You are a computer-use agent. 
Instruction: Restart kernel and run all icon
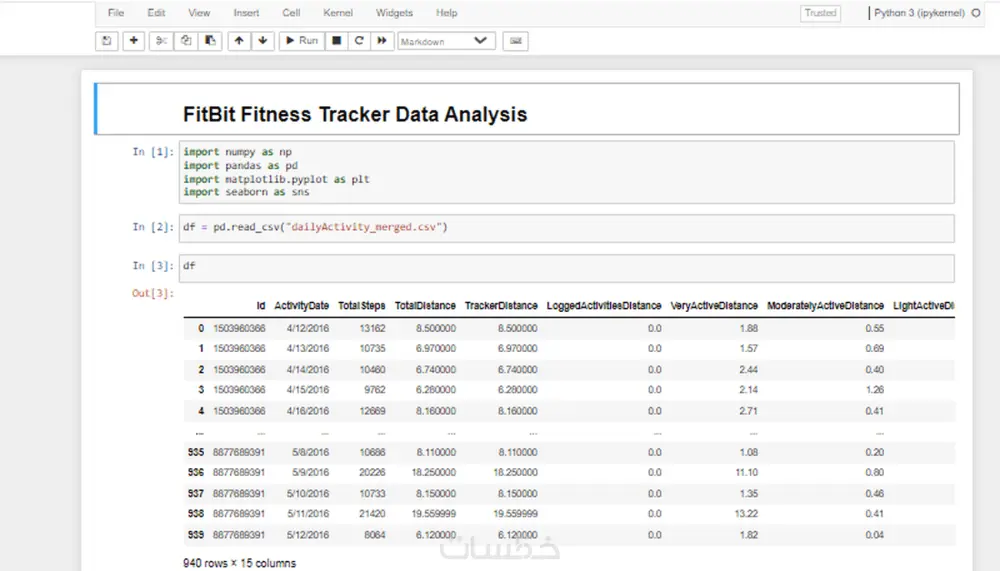tap(381, 41)
